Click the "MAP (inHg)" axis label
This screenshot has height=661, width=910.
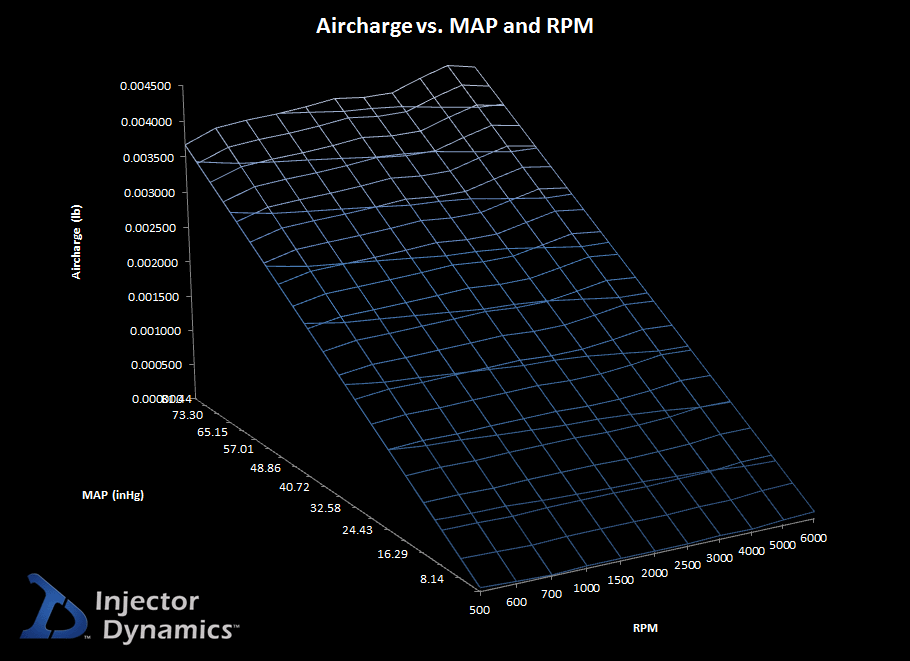click(112, 494)
